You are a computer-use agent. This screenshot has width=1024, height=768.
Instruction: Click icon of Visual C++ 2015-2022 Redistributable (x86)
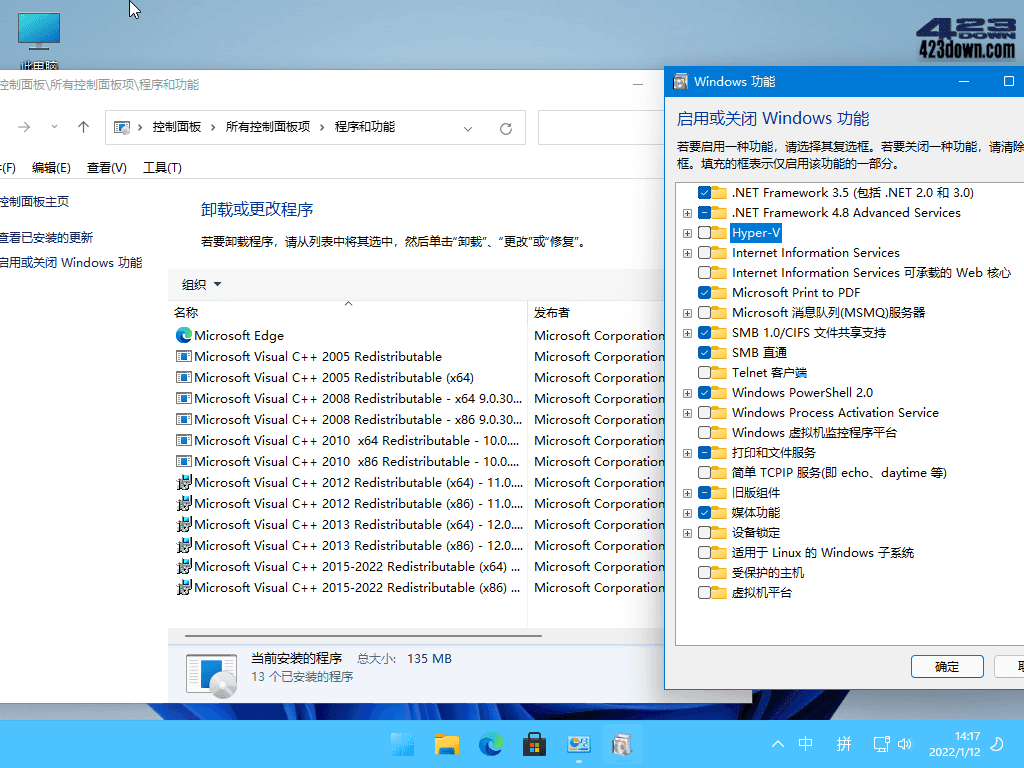click(184, 588)
